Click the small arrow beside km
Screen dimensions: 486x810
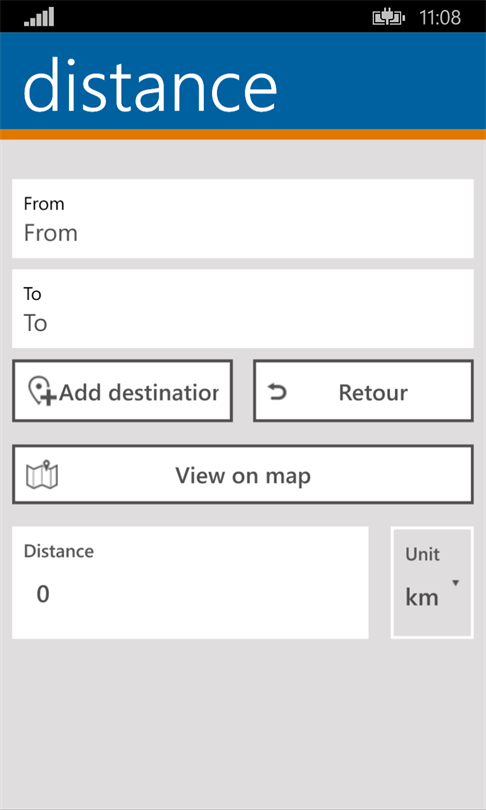point(455,583)
